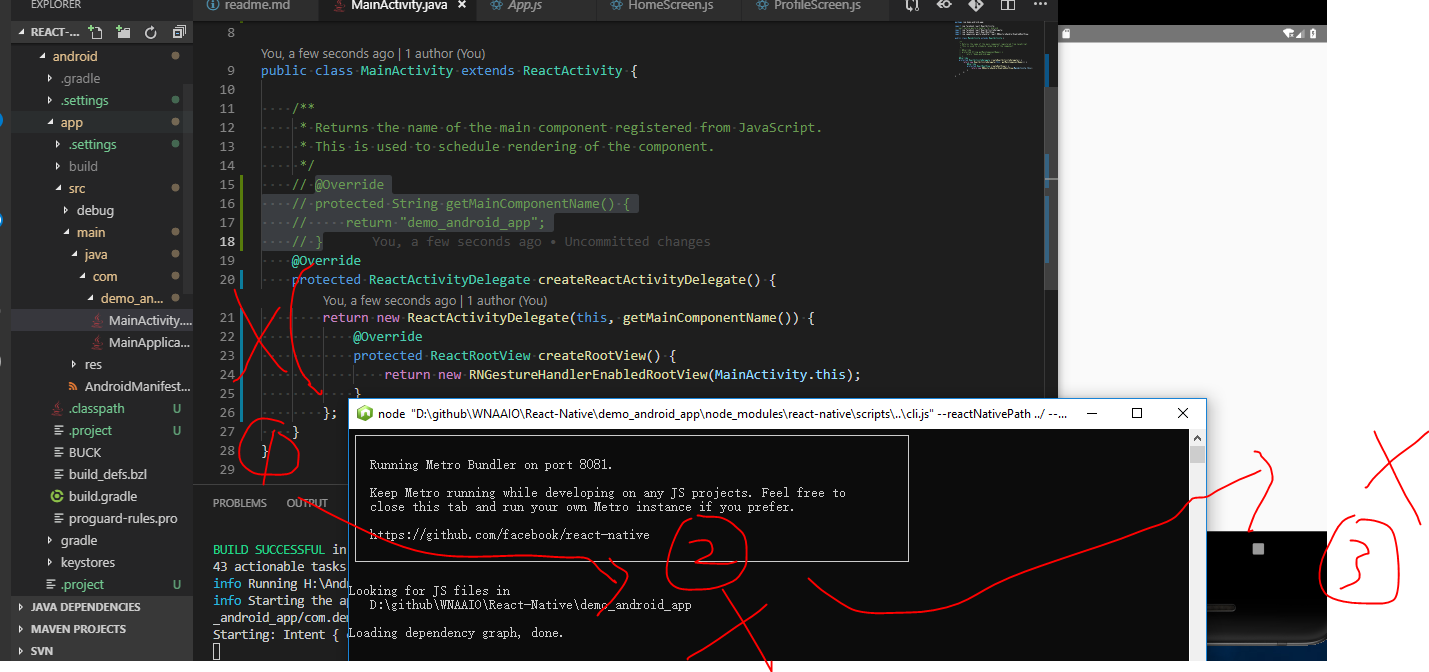Minimize the node Metro Bundler window
This screenshot has height=672, width=1429.
pyautogui.click(x=1091, y=413)
